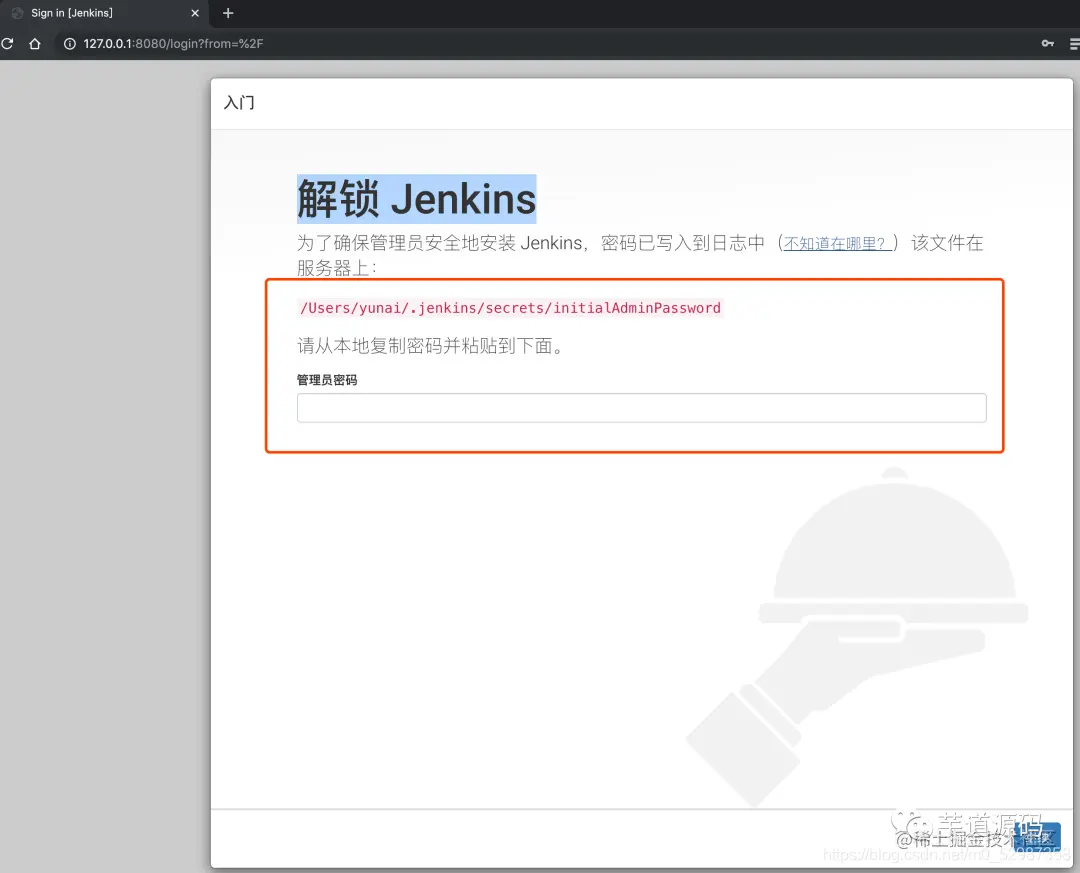
Task: Go to the browser home page icon
Action: pos(34,43)
